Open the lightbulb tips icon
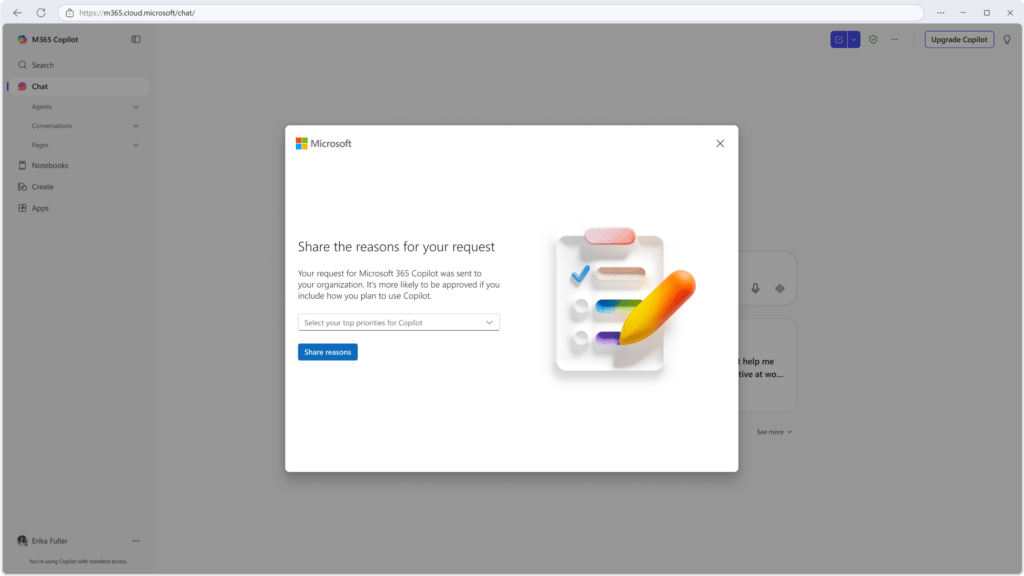The image size is (1024, 576). point(1007,39)
